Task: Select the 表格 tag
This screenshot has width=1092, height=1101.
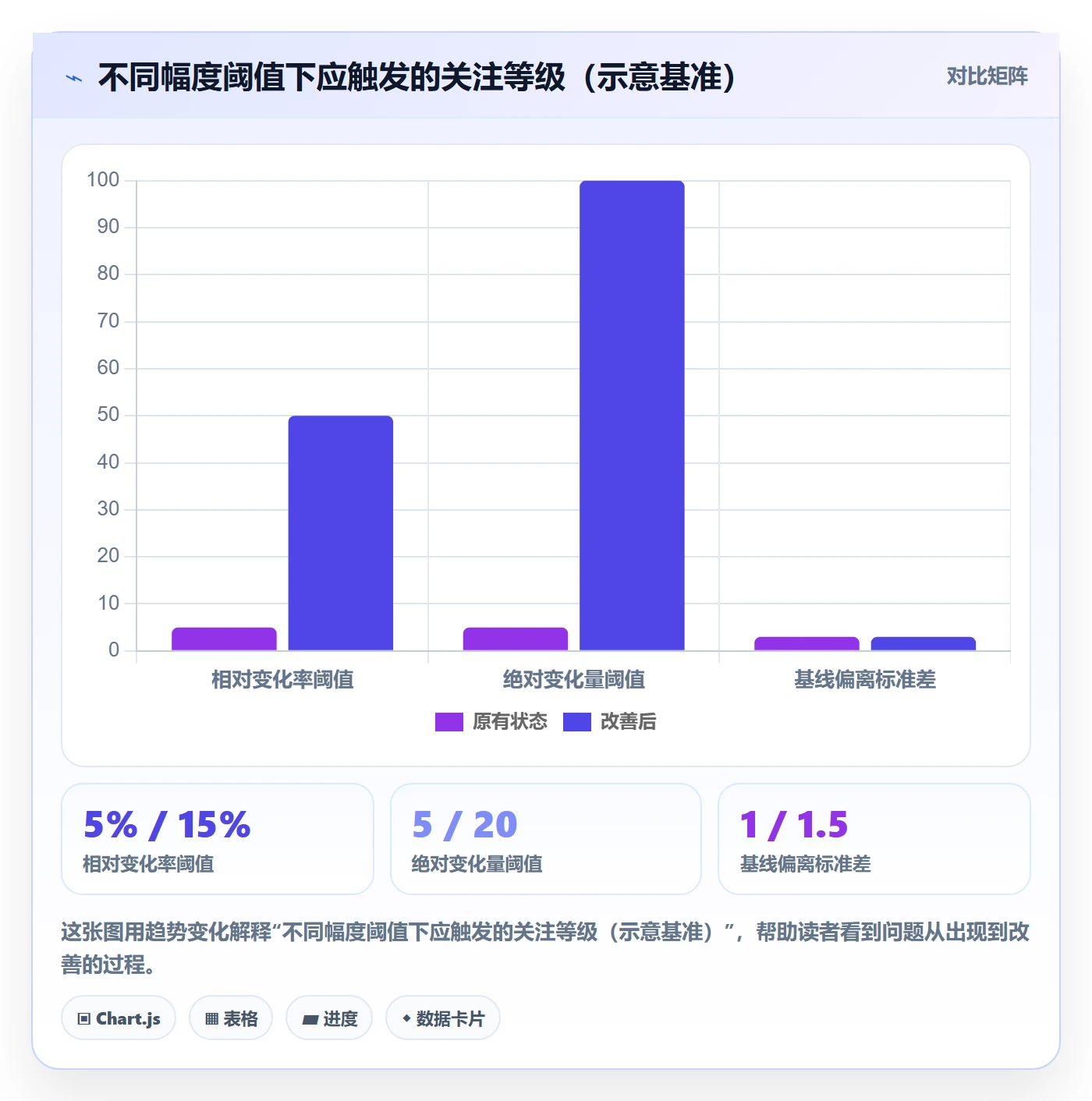Action: 231,1018
